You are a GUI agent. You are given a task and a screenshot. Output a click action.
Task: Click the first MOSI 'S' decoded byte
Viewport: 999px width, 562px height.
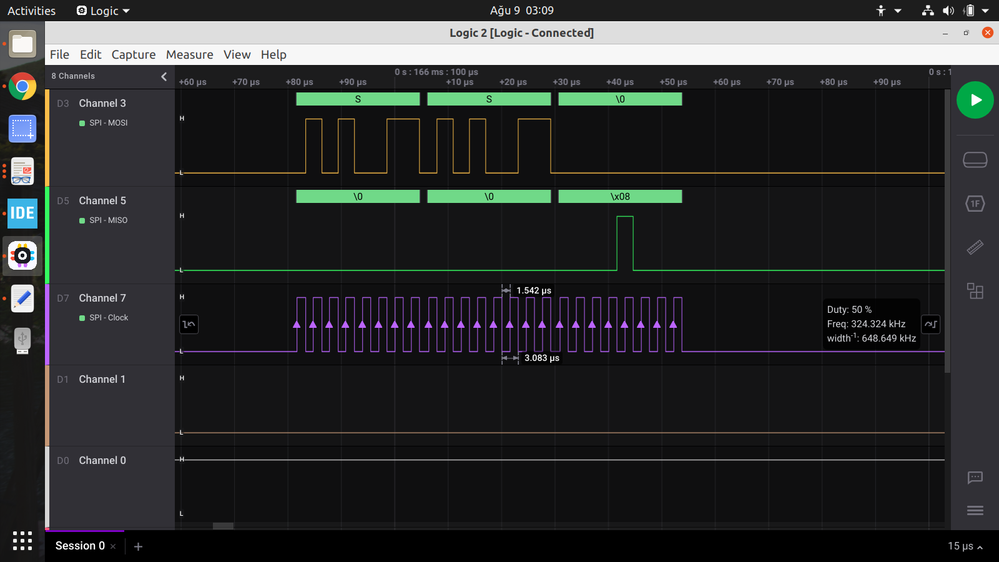(358, 99)
